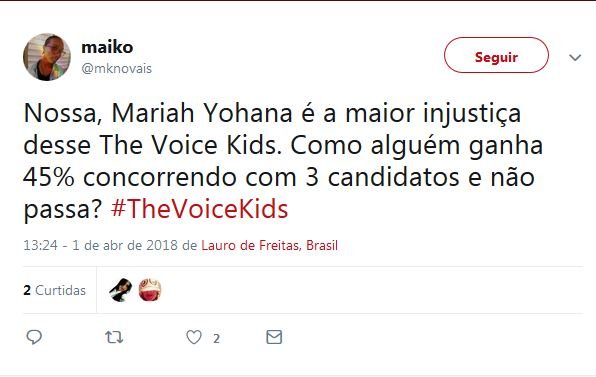
Task: Open the #TheVoiceKids hashtag
Action: click(200, 209)
